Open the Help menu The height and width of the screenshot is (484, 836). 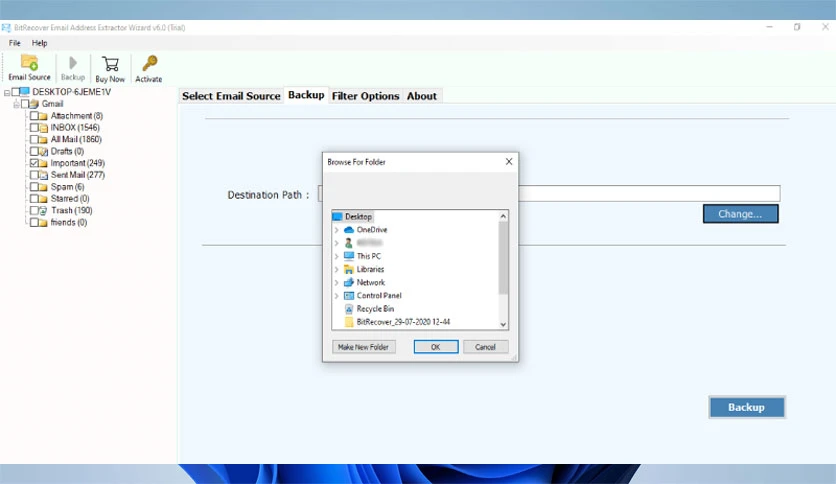(39, 43)
